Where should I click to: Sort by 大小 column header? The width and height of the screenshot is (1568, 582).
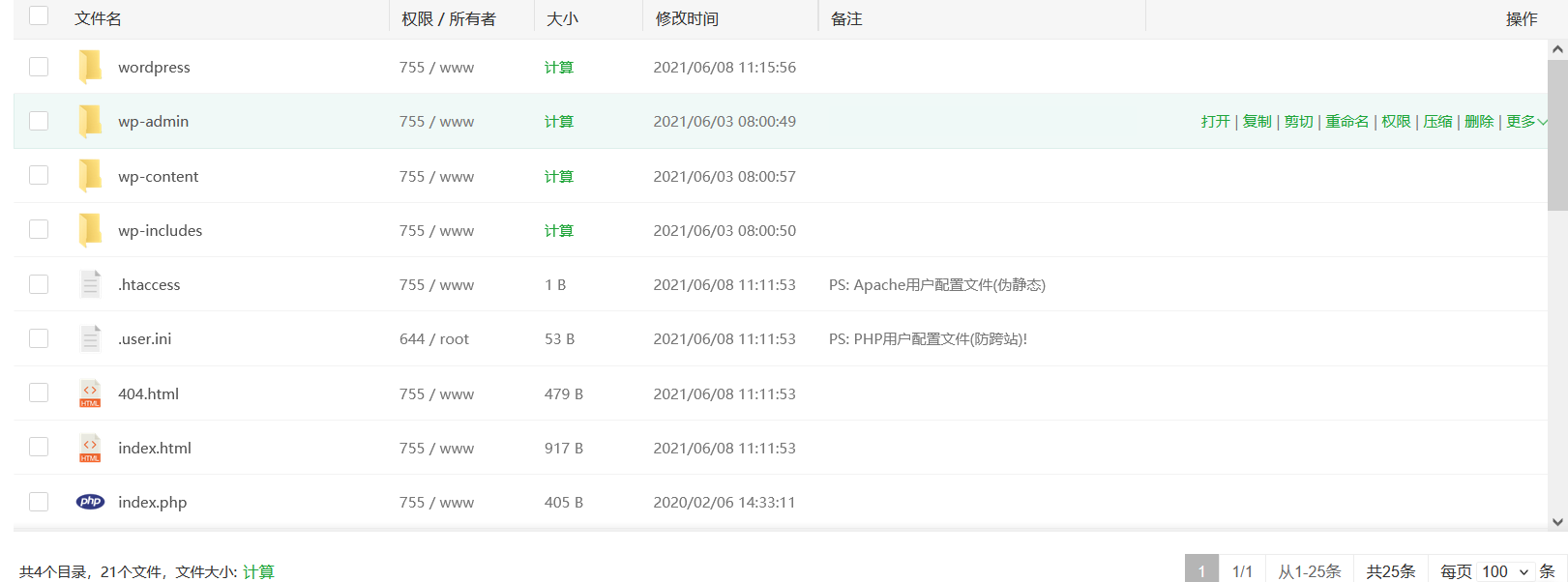[562, 18]
